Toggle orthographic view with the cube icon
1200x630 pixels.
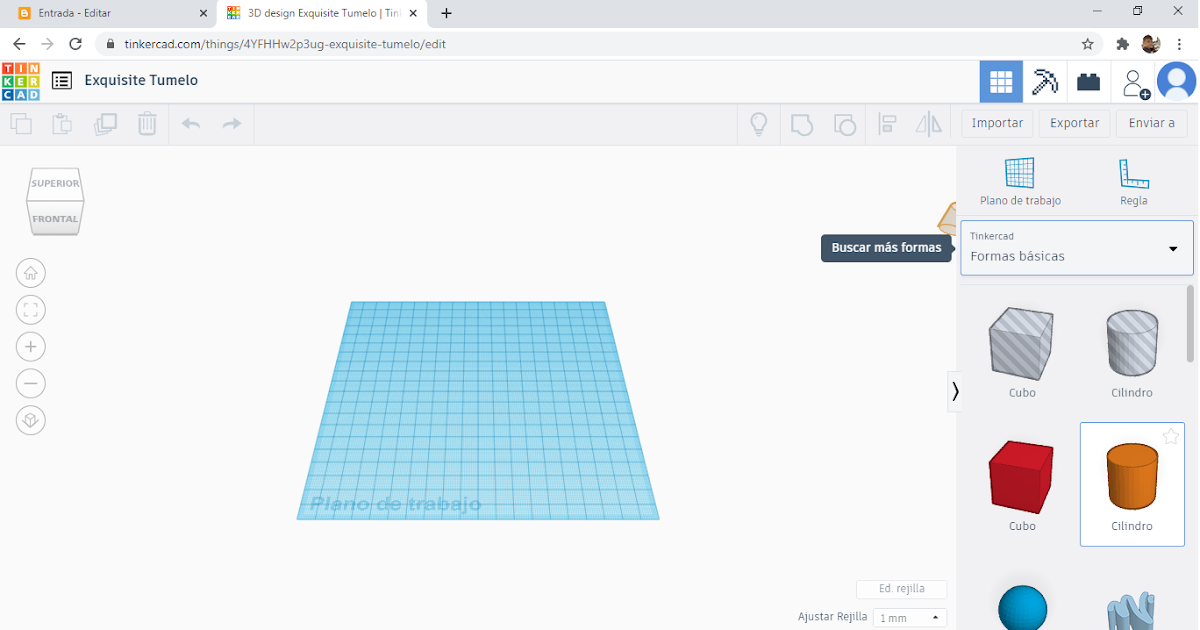pyautogui.click(x=30, y=420)
